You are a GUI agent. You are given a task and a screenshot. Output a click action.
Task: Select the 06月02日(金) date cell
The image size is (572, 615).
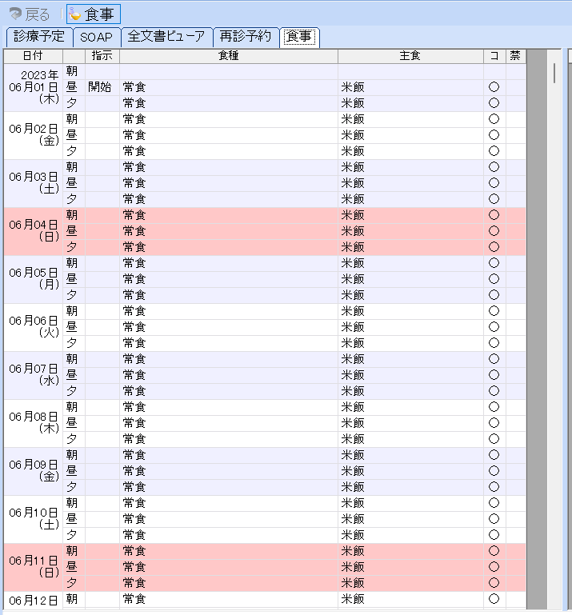pos(33,135)
